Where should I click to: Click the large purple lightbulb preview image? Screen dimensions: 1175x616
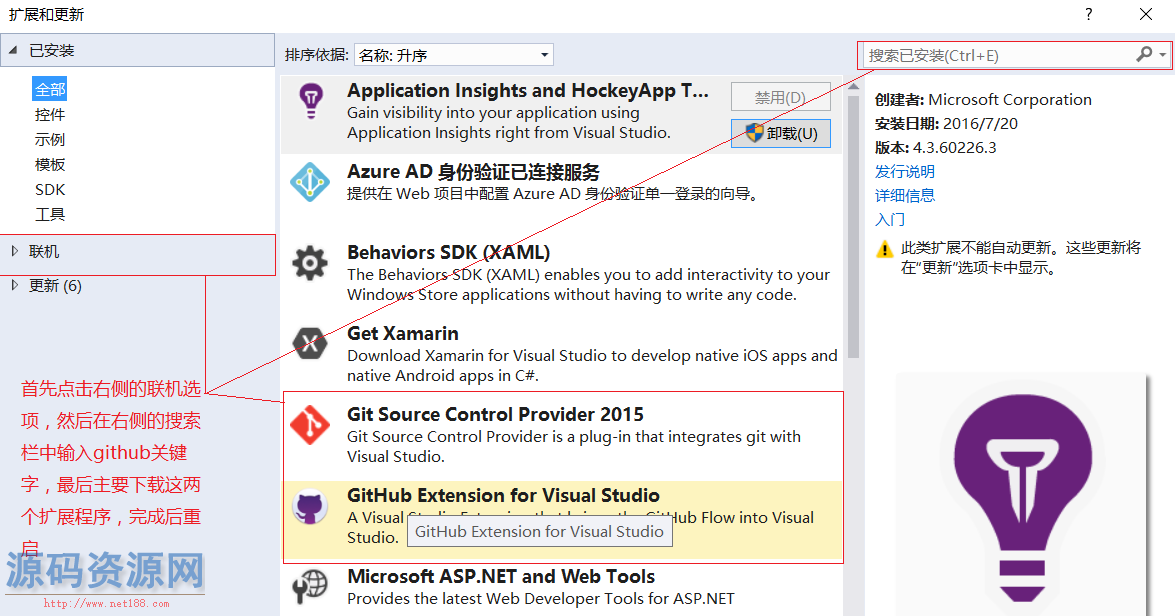(x=1022, y=496)
